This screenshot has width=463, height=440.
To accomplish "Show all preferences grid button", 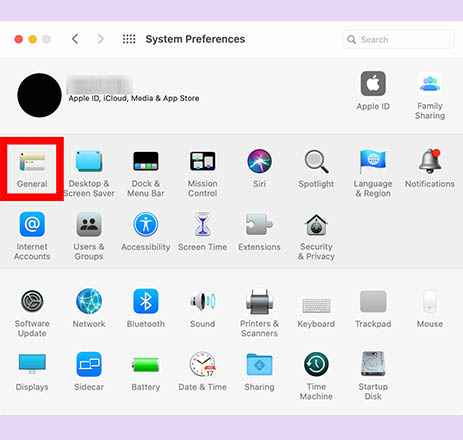I will [129, 39].
